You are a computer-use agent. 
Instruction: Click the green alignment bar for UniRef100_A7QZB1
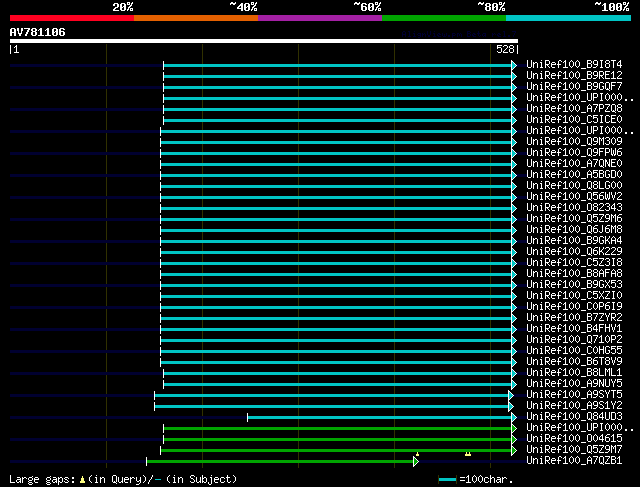(x=280, y=461)
